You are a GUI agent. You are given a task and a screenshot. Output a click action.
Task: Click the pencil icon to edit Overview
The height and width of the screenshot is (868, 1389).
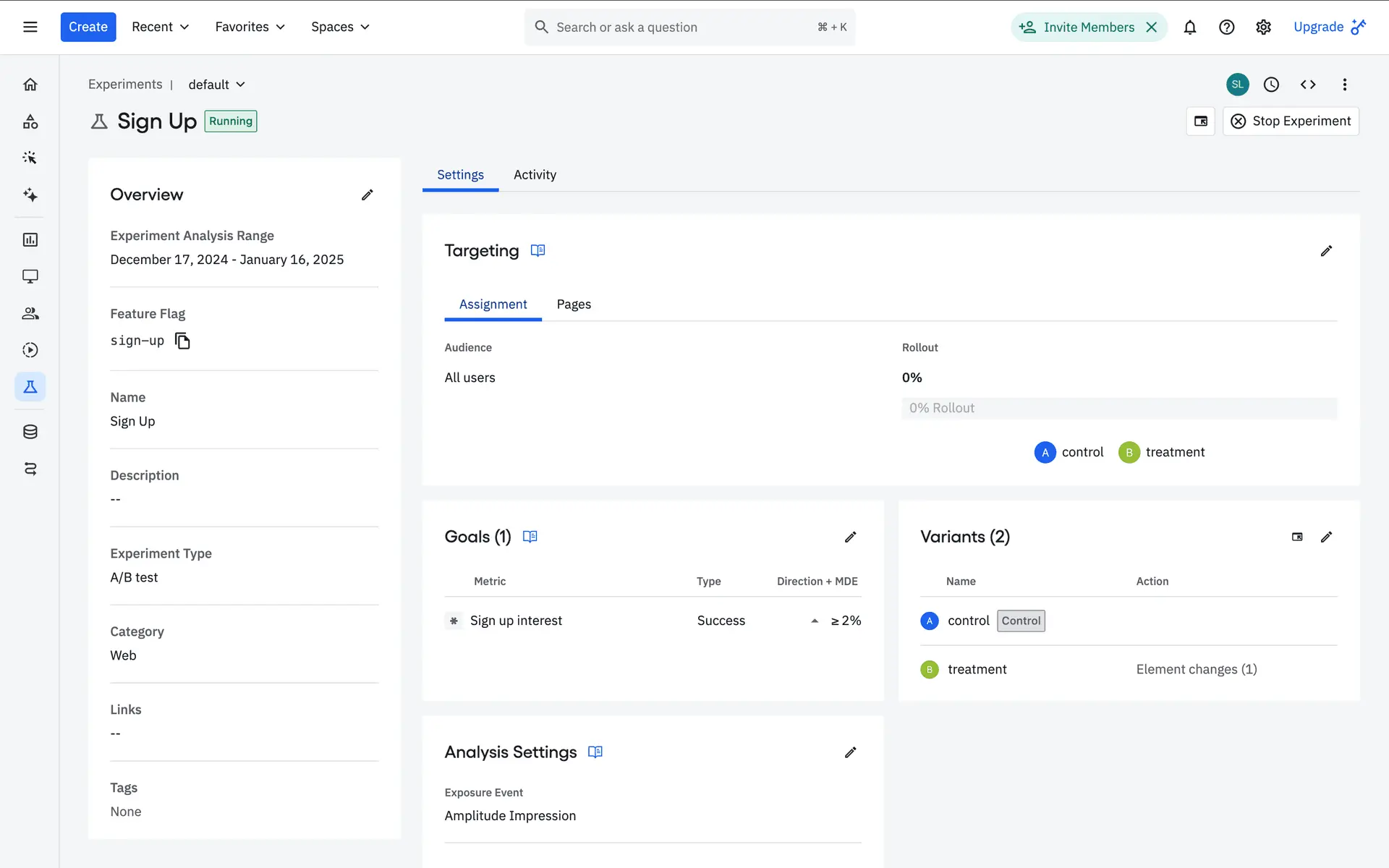click(368, 195)
